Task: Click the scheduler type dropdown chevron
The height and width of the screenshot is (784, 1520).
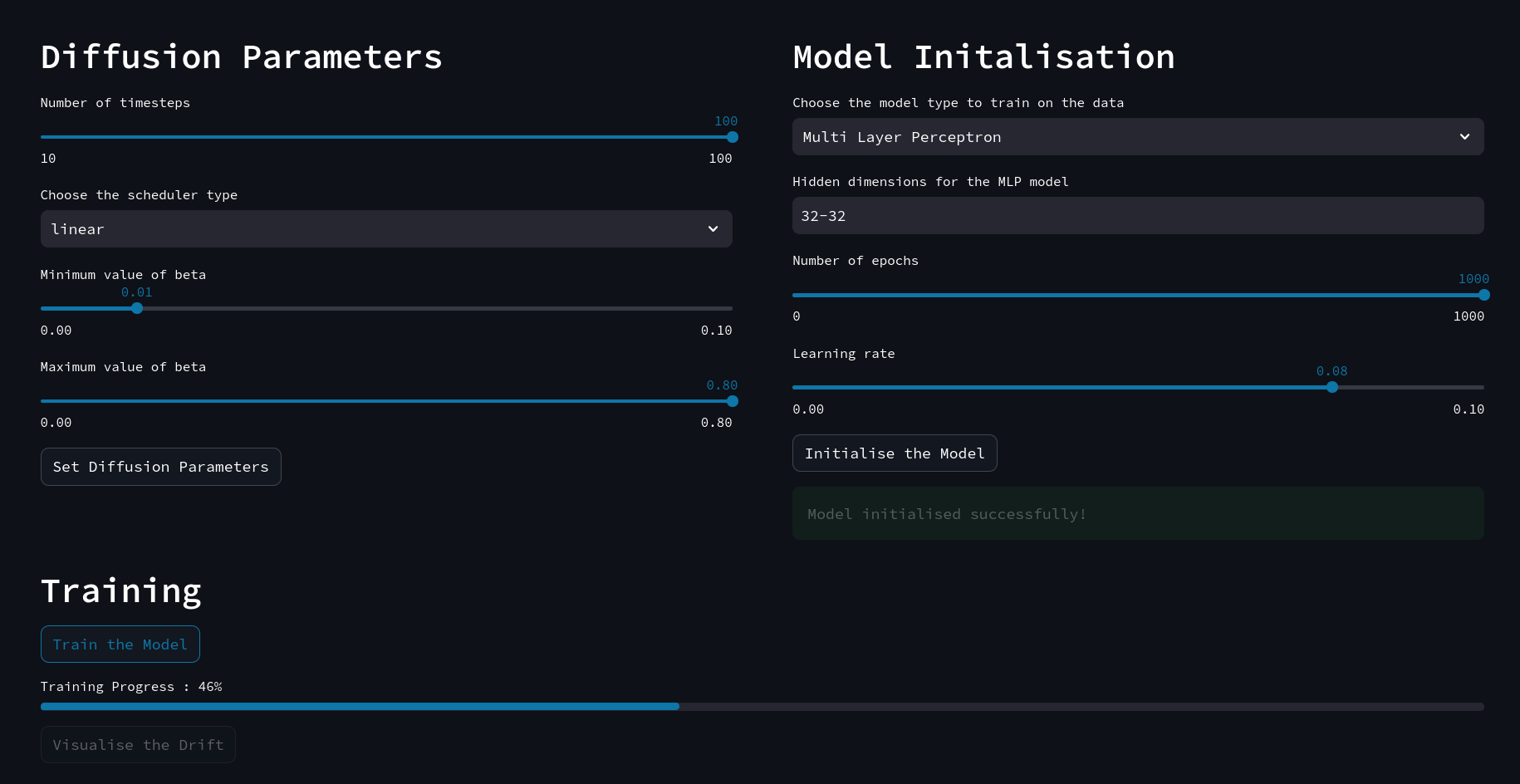Action: click(713, 229)
